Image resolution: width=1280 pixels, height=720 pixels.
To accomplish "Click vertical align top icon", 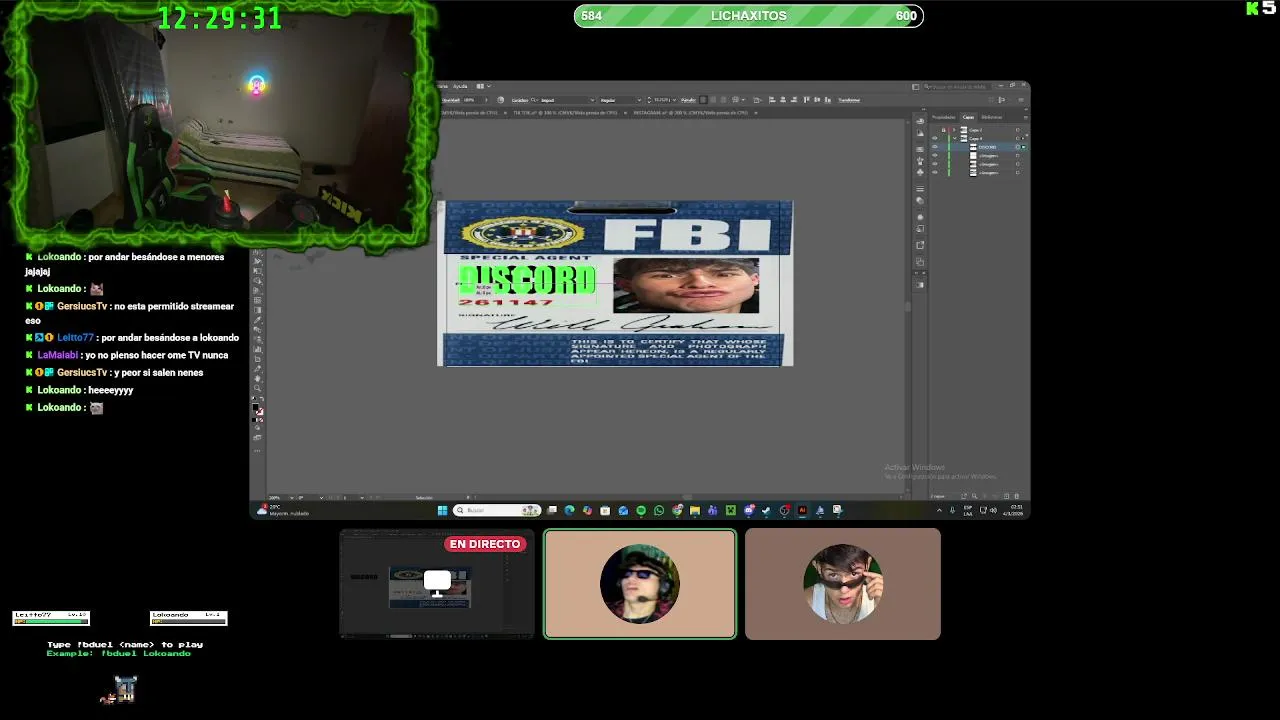I will [x=806, y=100].
